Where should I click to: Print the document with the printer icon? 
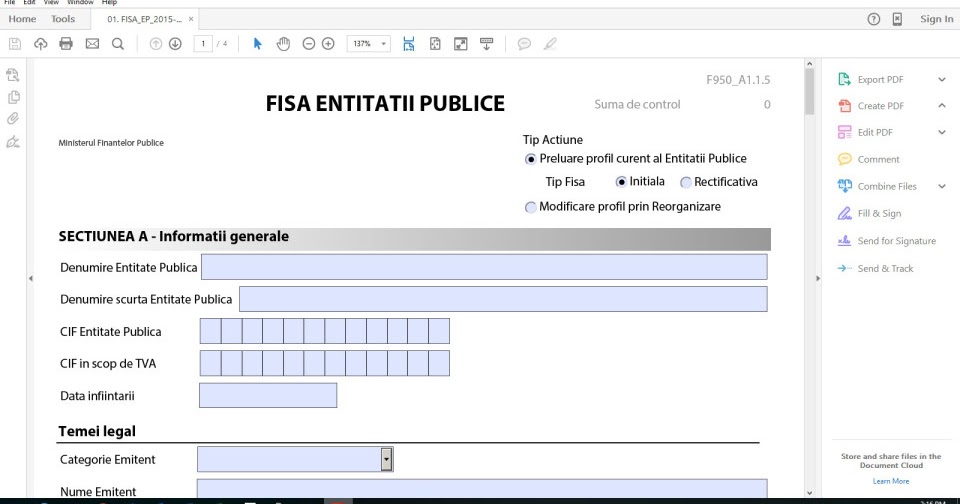coord(66,43)
